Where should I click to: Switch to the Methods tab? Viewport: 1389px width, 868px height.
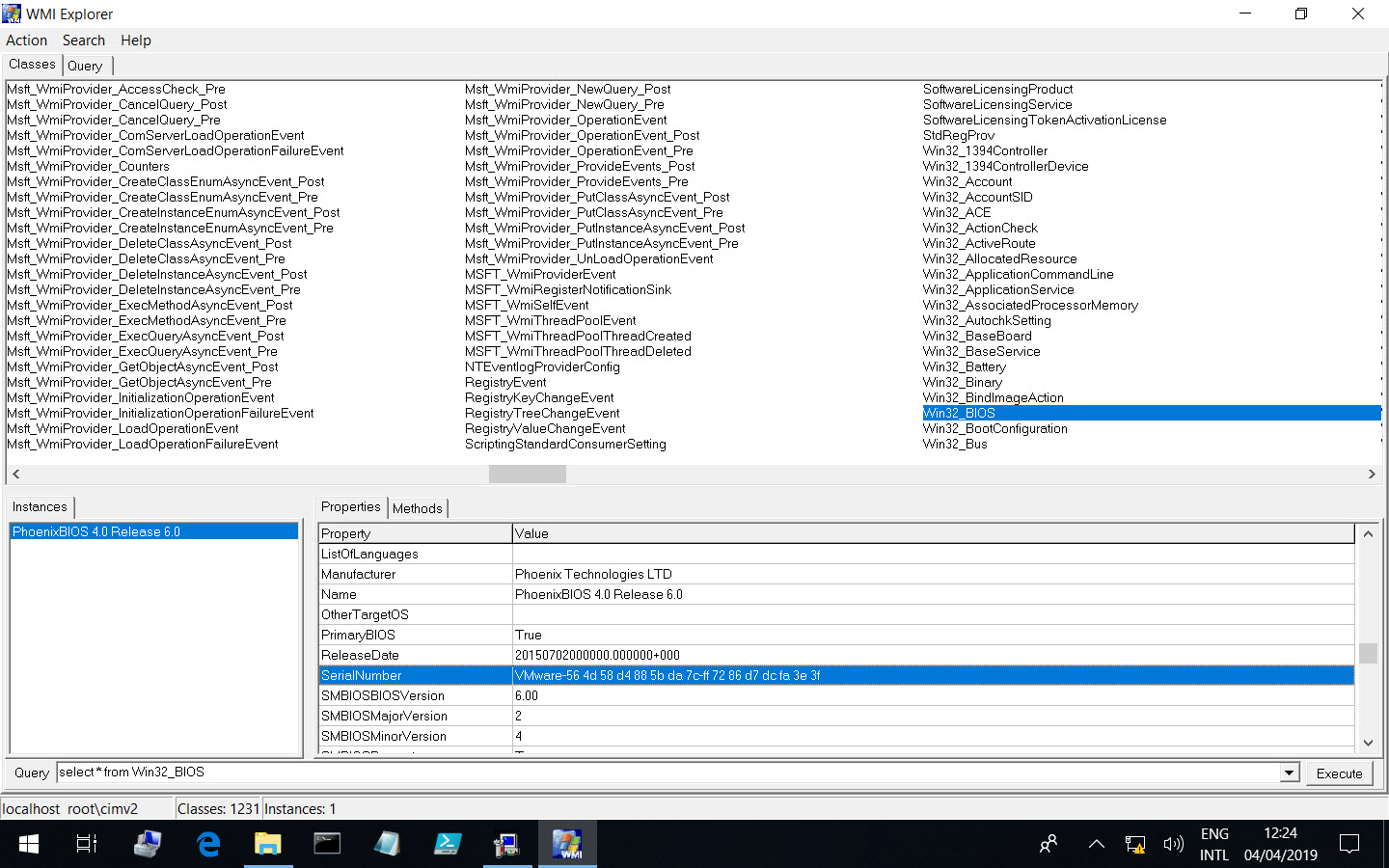tap(418, 507)
